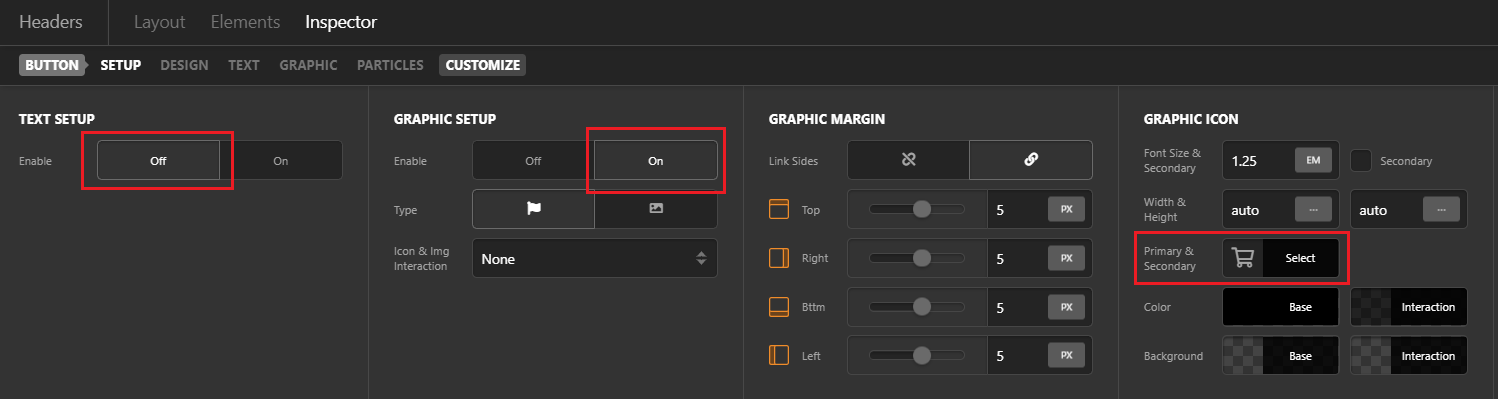The image size is (1498, 399).
Task: Click the shopping cart primary icon
Action: tap(1243, 258)
